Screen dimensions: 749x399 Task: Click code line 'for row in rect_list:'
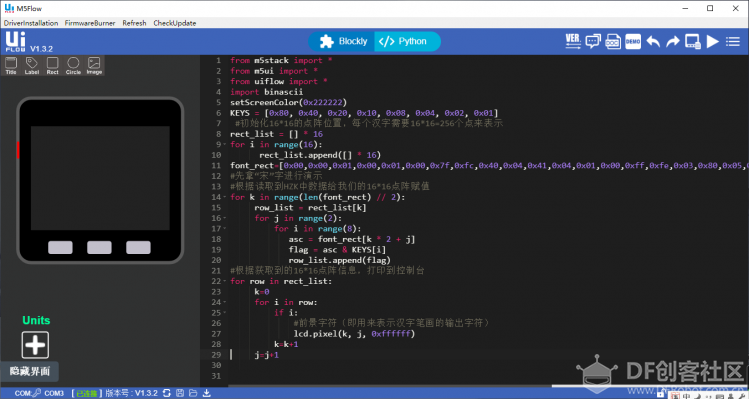(281, 281)
